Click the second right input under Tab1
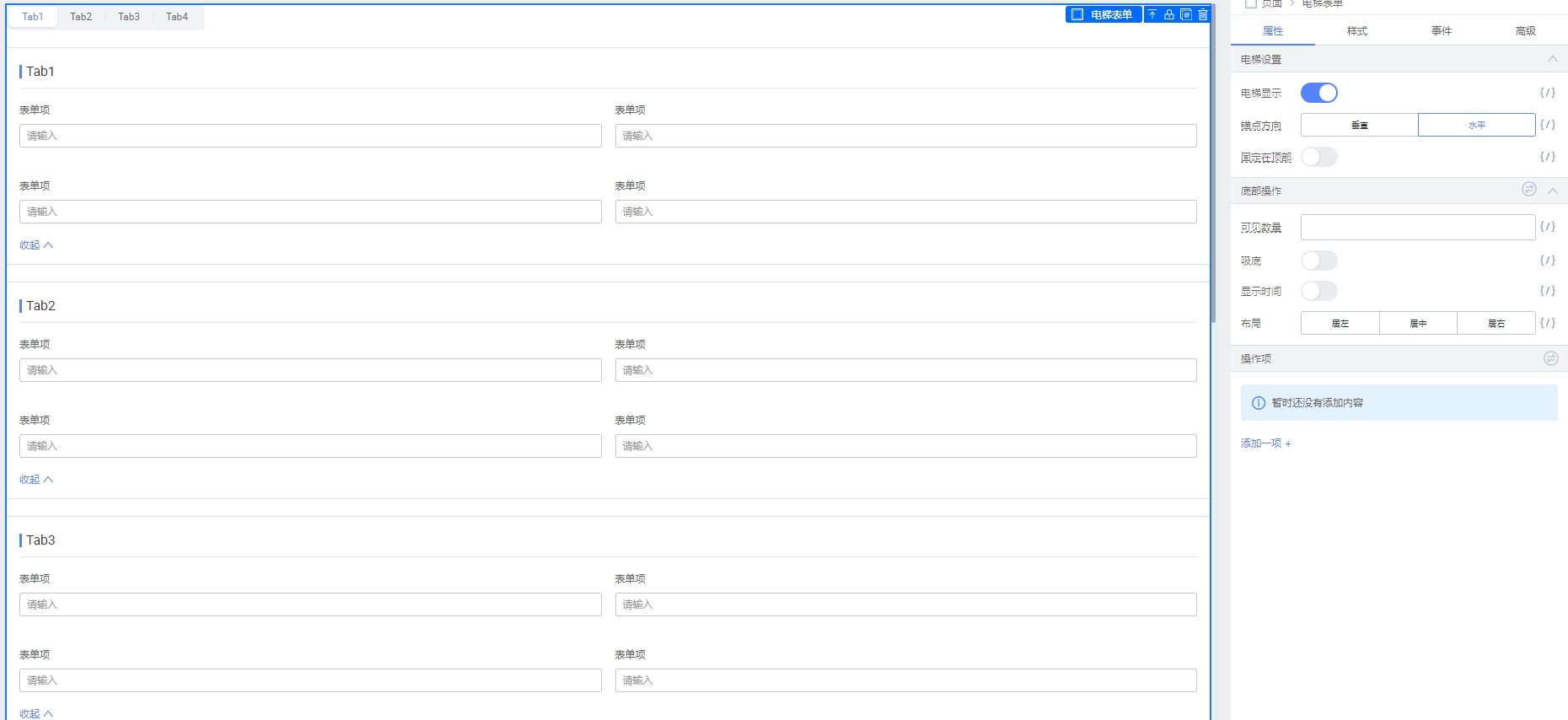This screenshot has height=720, width=1568. pos(905,212)
